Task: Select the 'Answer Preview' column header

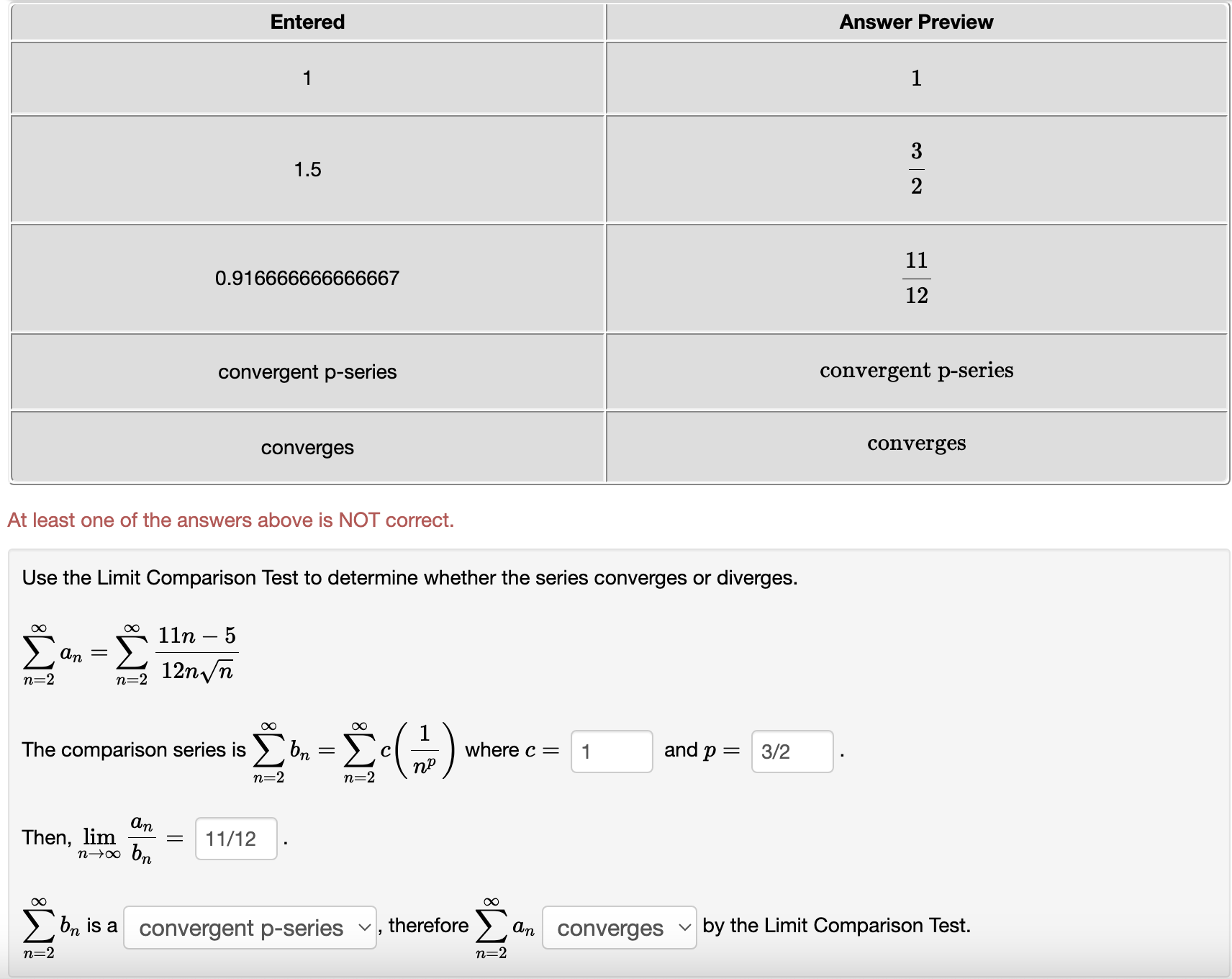Action: [916, 22]
